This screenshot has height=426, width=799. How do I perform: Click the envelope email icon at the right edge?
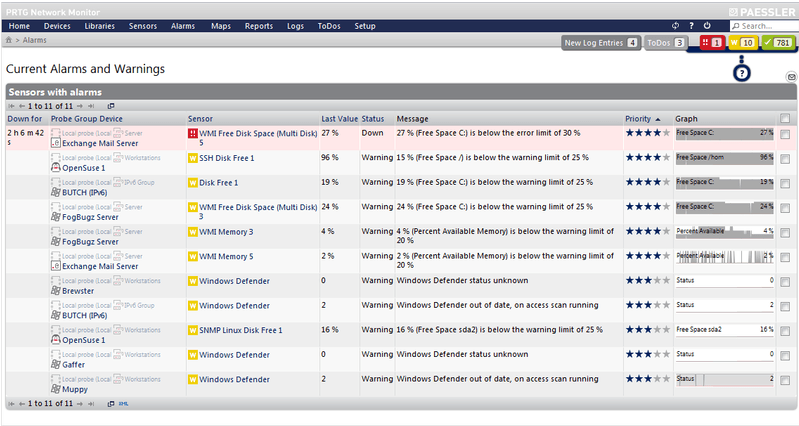point(791,77)
